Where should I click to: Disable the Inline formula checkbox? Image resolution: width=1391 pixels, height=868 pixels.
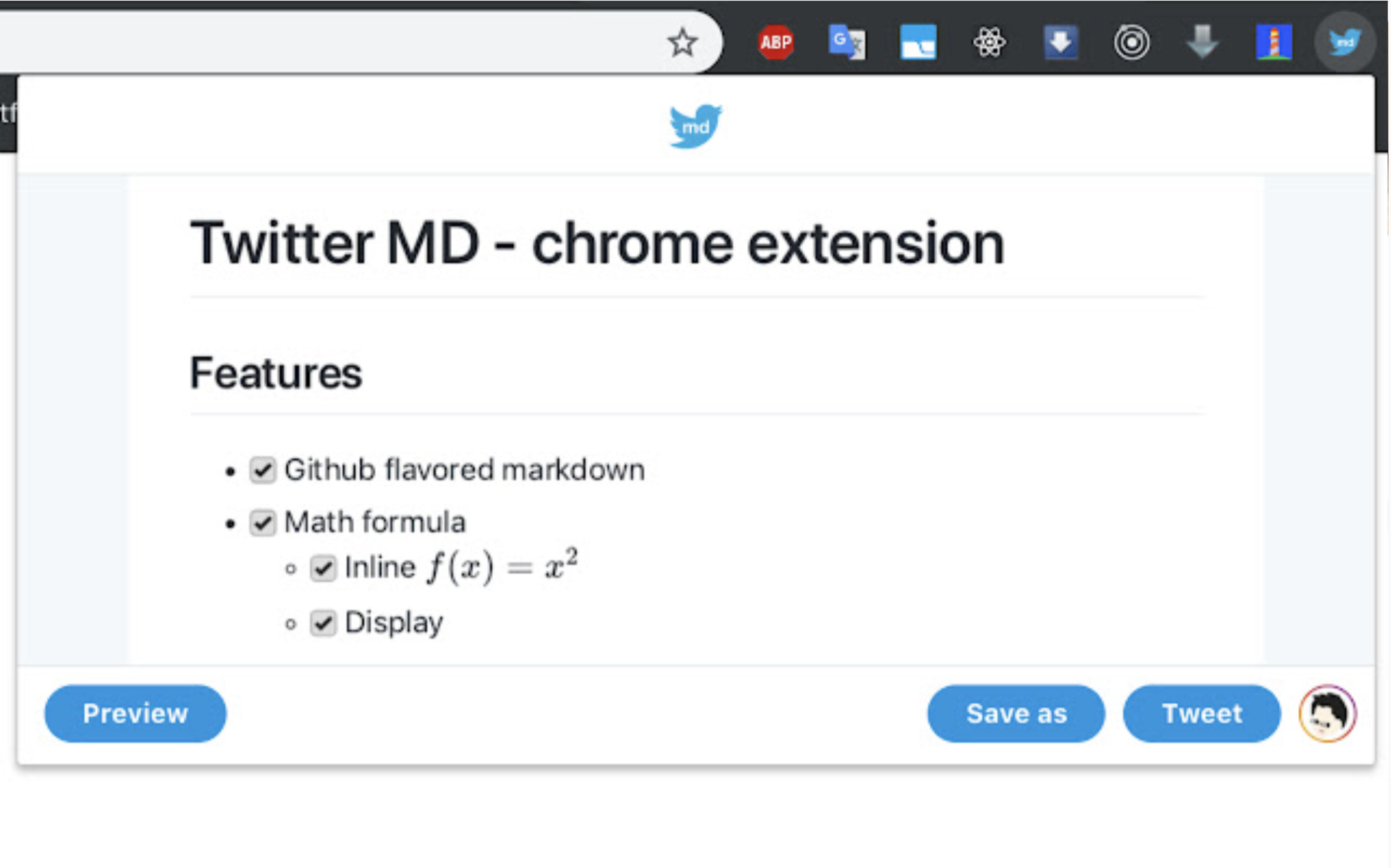[322, 569]
